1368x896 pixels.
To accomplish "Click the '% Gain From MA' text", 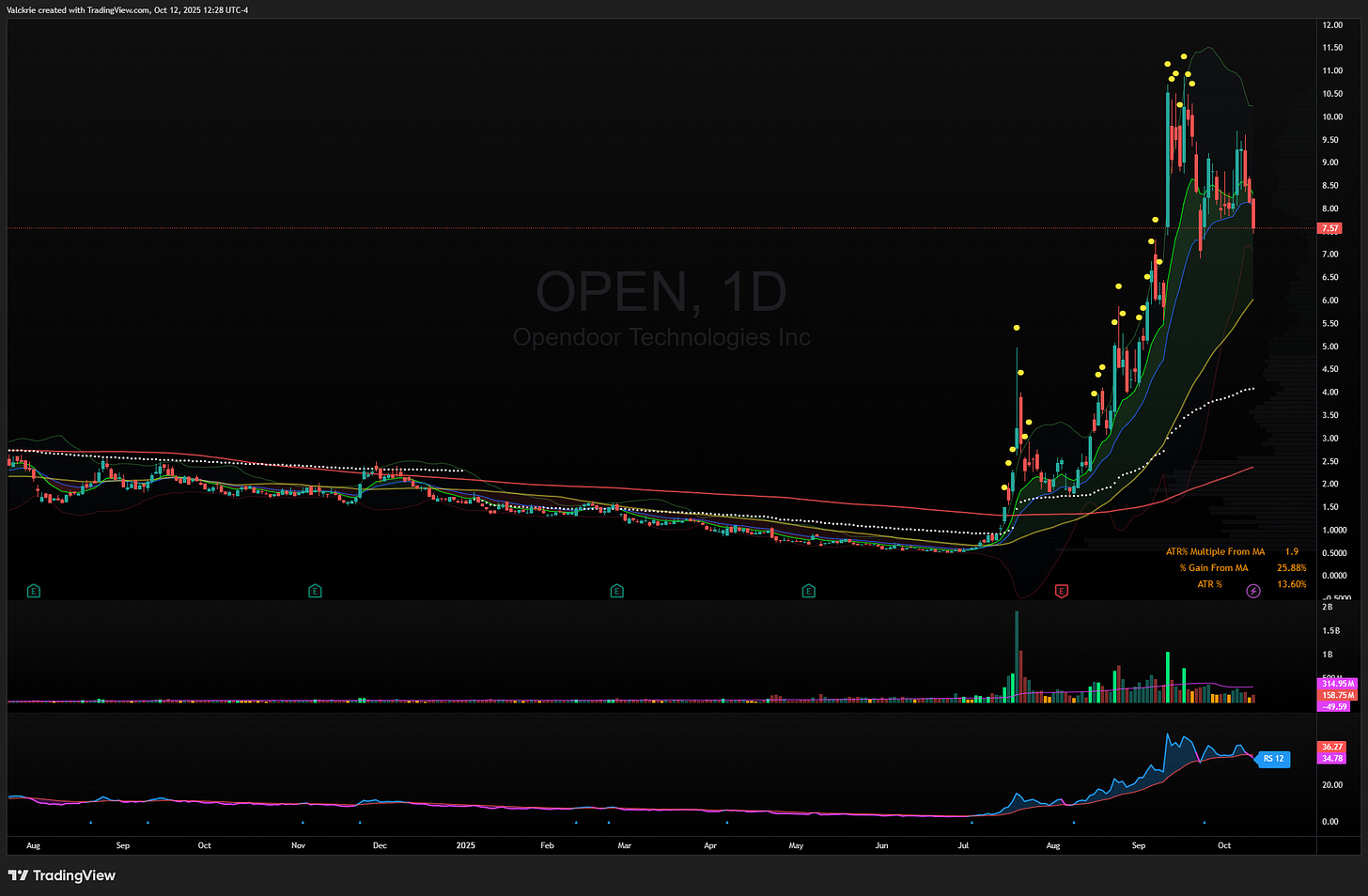I will click(x=1214, y=568).
